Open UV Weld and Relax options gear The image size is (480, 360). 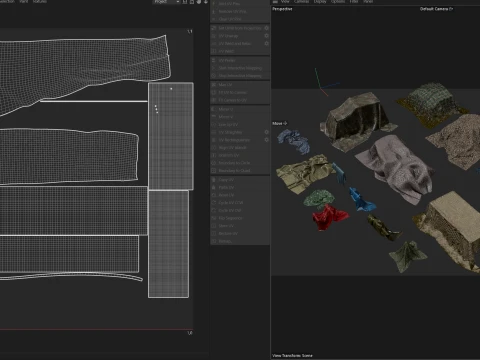point(266,43)
